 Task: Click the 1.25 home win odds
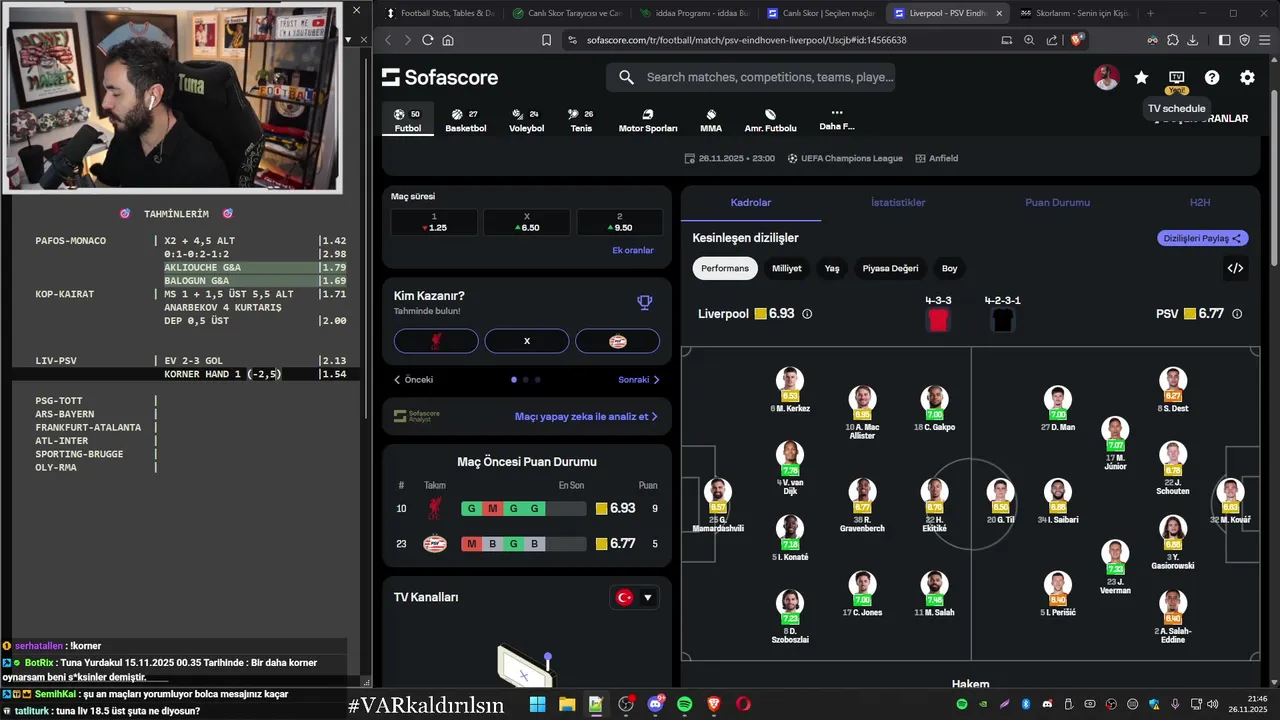click(434, 222)
